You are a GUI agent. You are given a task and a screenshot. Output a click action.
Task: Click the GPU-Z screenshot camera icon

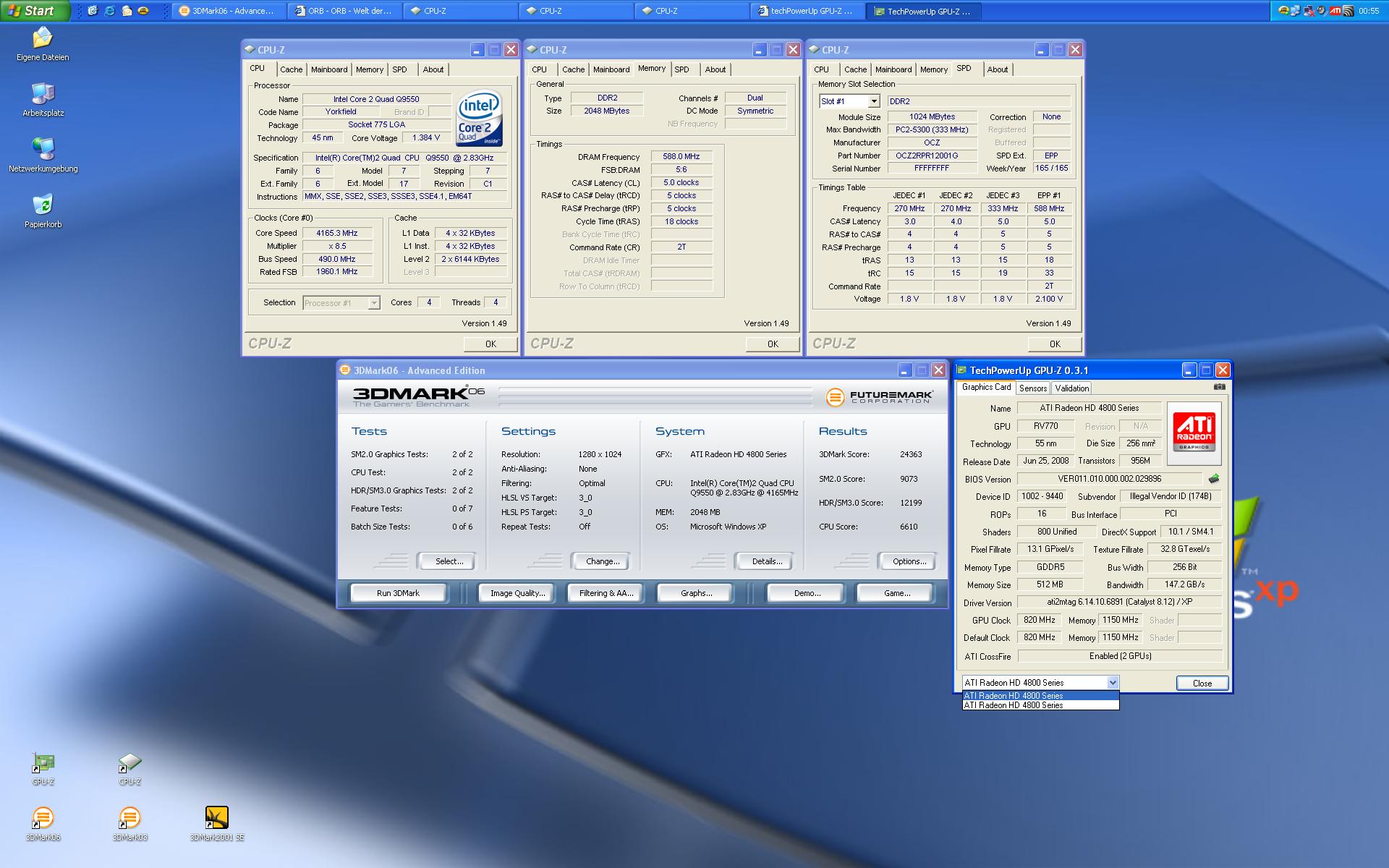click(1219, 387)
